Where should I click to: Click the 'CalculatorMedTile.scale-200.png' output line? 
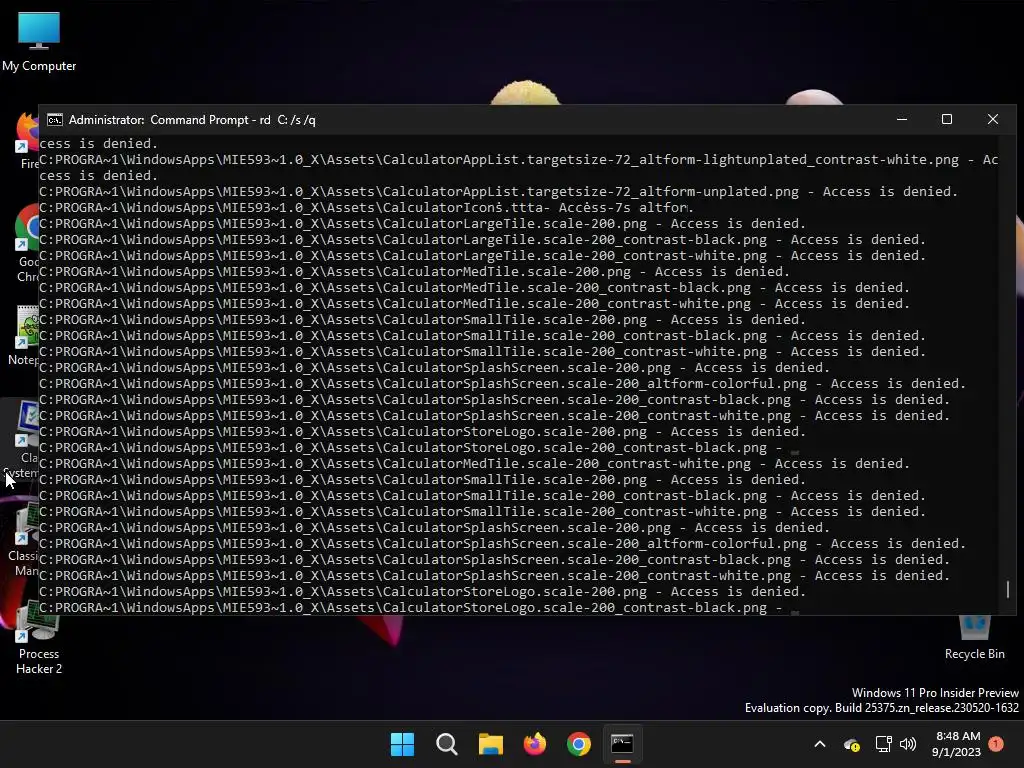pyautogui.click(x=414, y=272)
